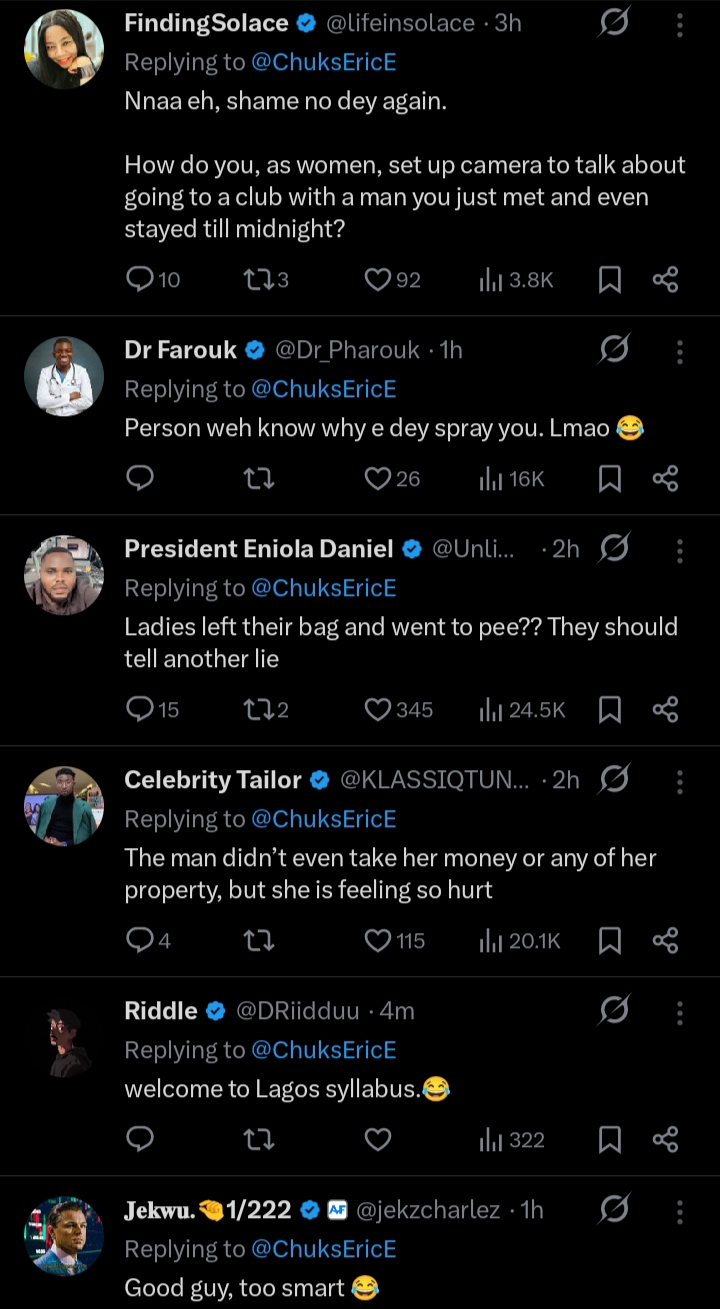Repost Celebrity Tailor's reply
720x1309 pixels.
click(x=259, y=941)
